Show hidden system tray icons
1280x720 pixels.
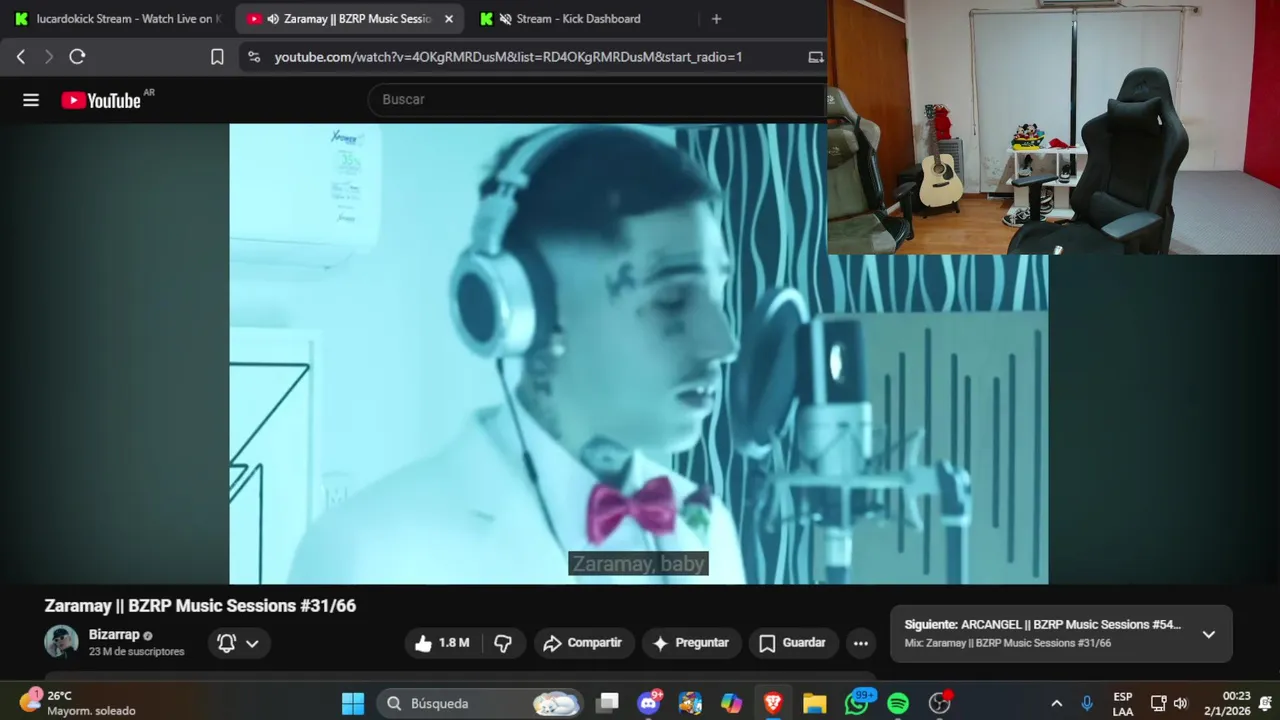coord(1056,704)
